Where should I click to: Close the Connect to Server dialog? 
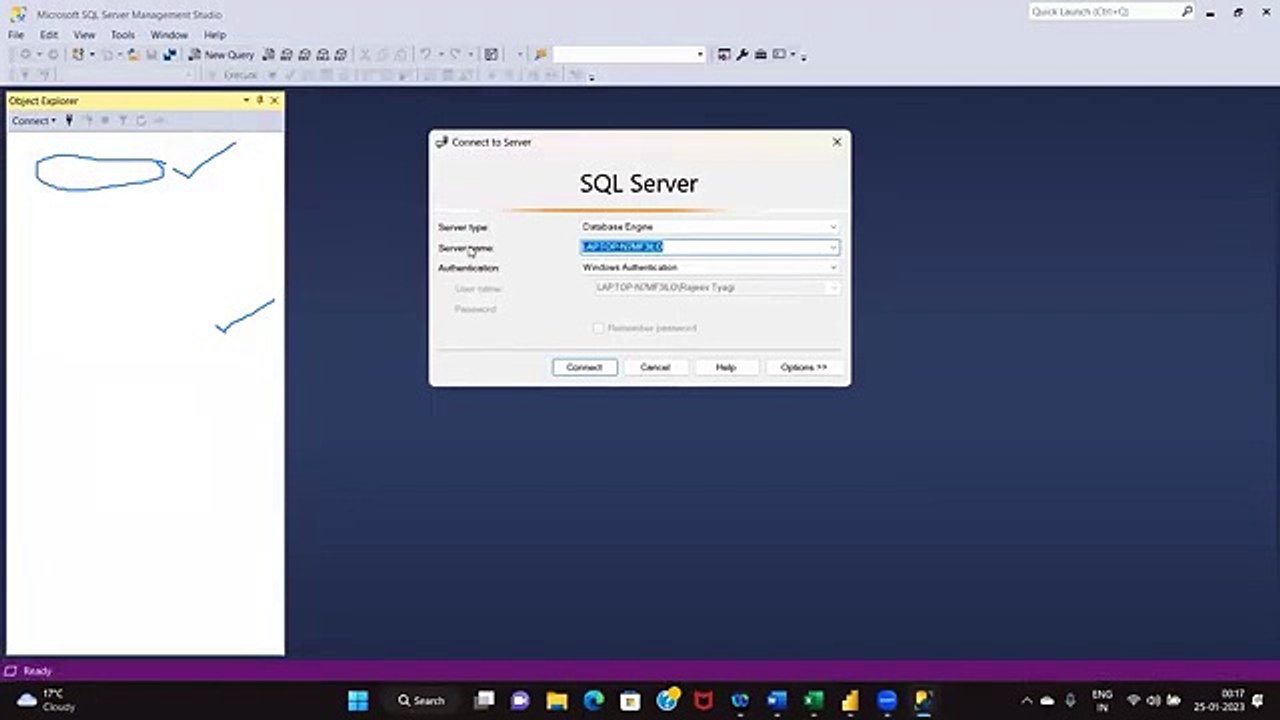pyautogui.click(x=837, y=142)
